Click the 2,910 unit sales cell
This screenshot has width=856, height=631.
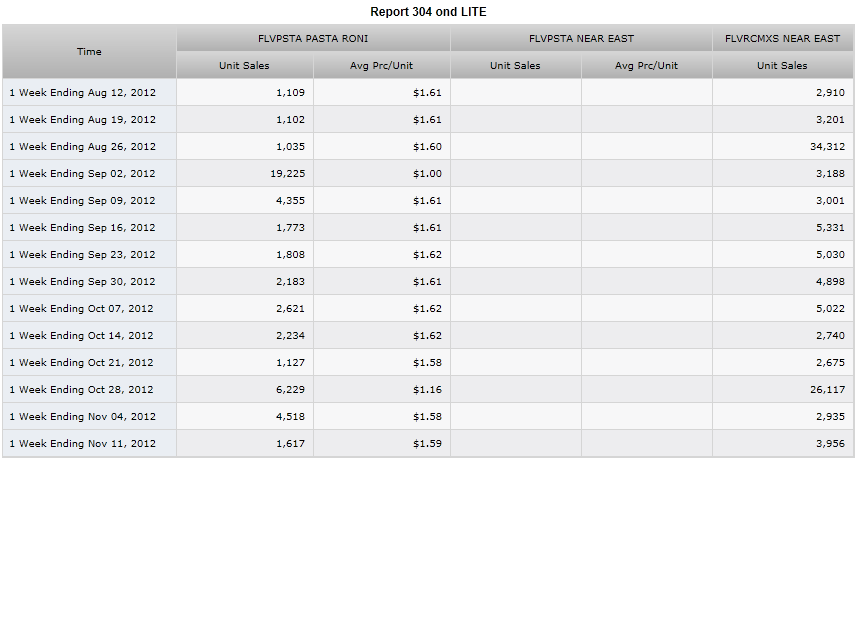pos(783,92)
